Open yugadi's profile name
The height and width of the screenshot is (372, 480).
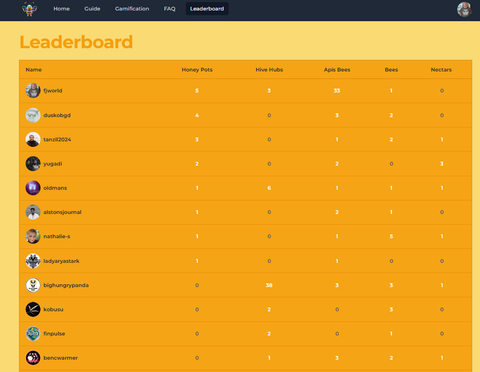click(x=53, y=164)
